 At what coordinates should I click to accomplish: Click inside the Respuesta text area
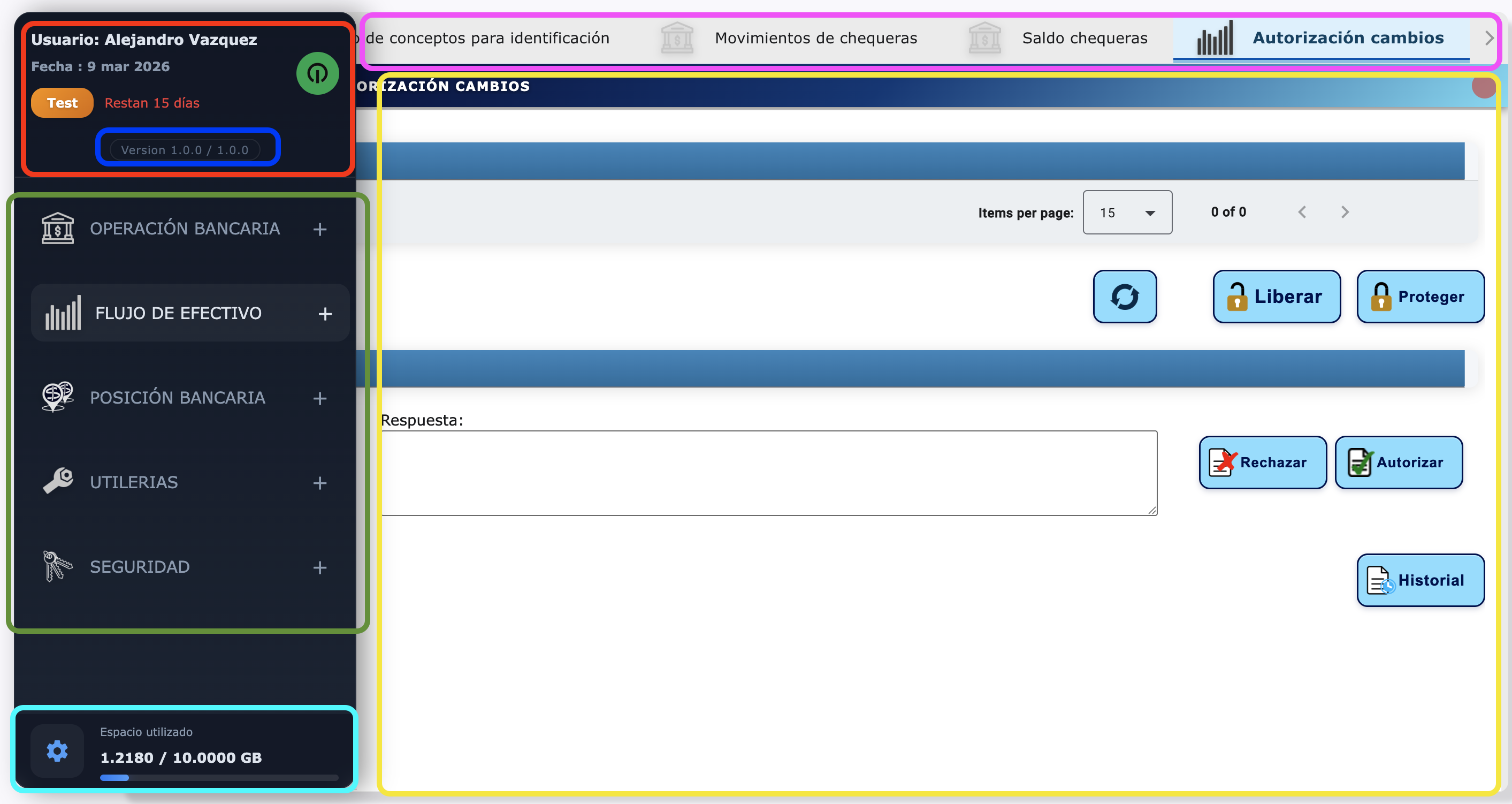pos(769,473)
